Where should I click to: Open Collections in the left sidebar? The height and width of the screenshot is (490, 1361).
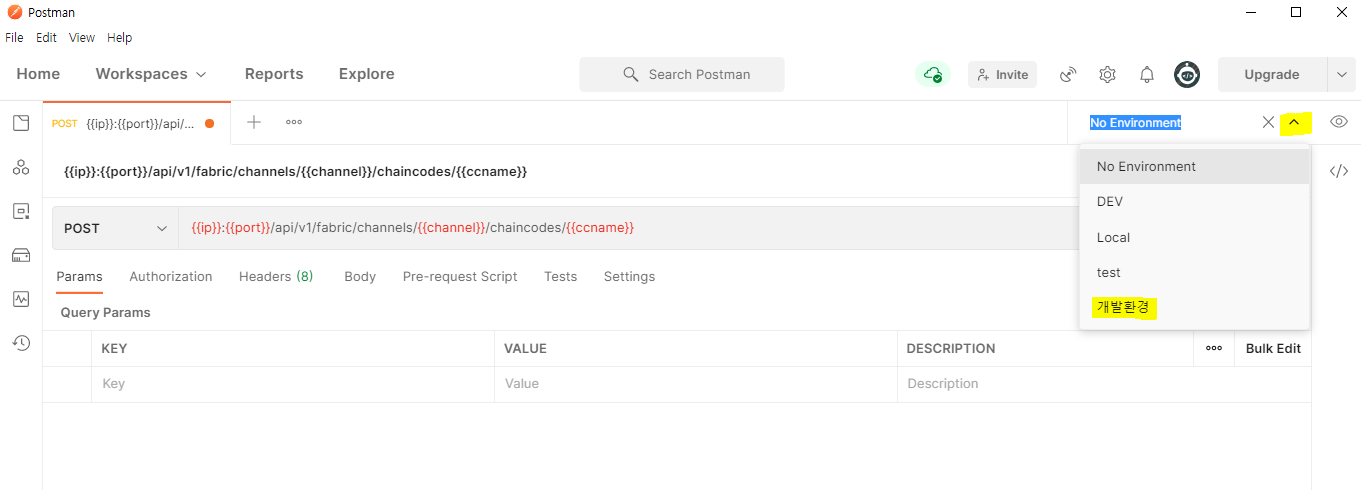point(21,123)
